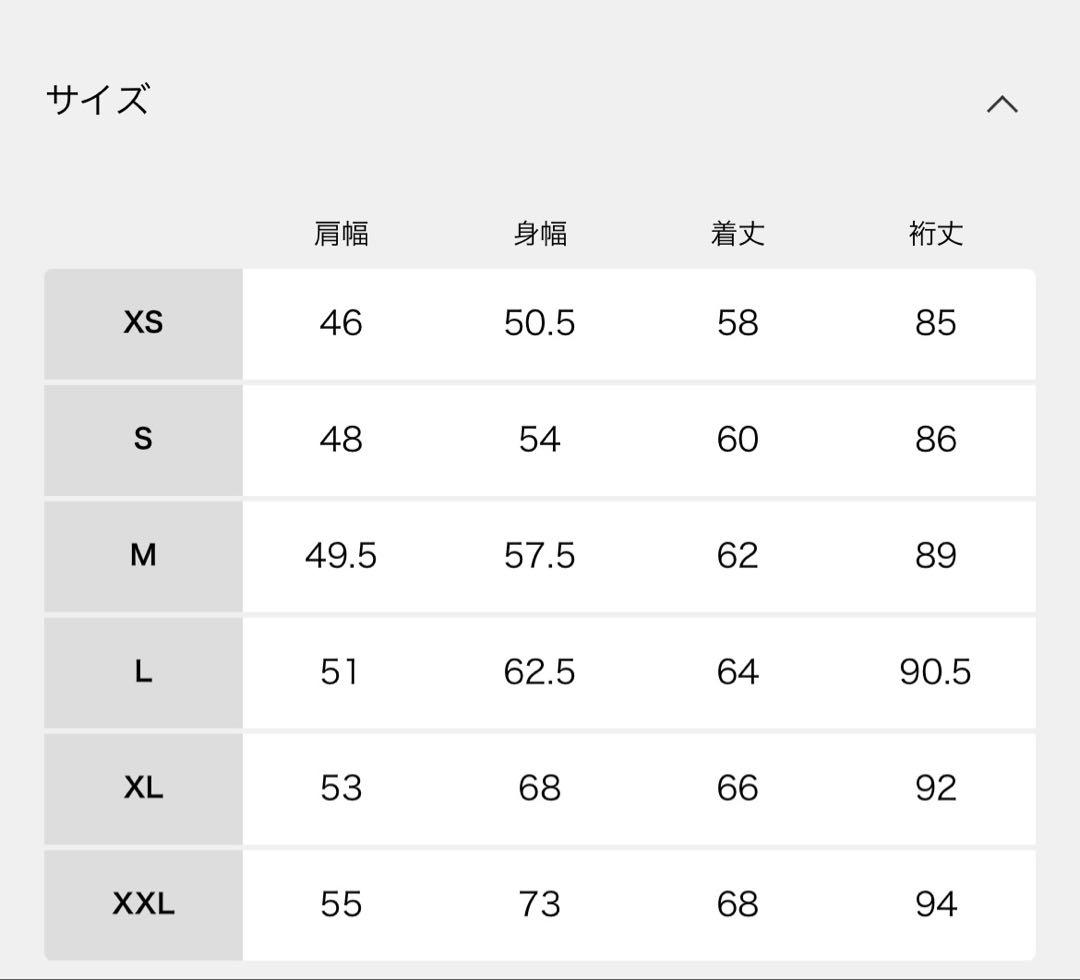
Task: Collapse the サイズ section chevron
Action: 1002,104
